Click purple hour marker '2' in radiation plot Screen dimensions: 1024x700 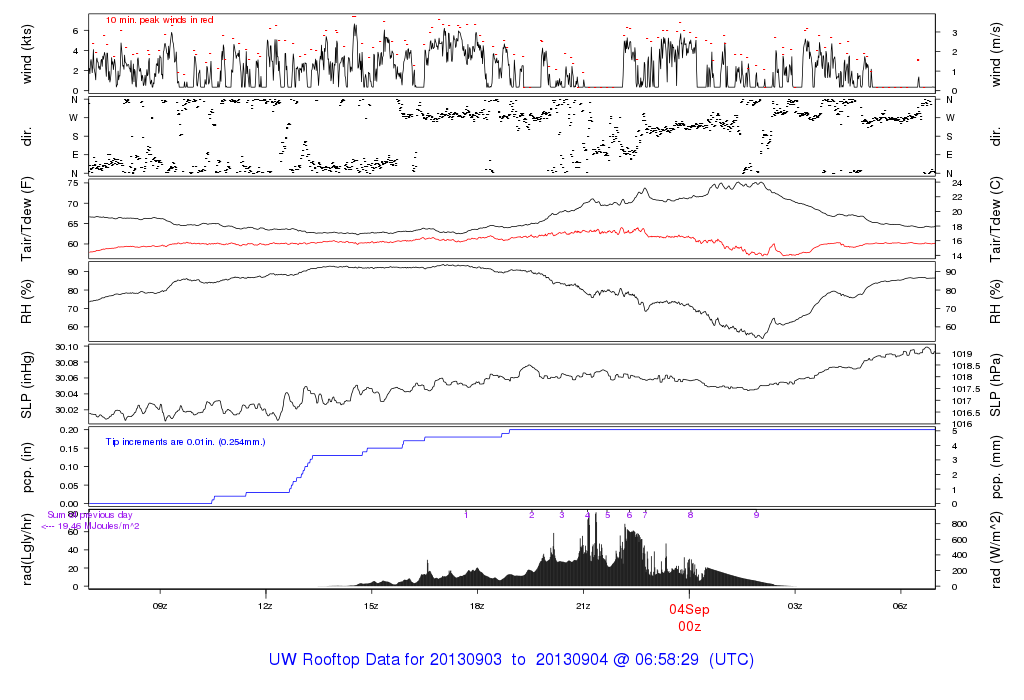pos(532,515)
